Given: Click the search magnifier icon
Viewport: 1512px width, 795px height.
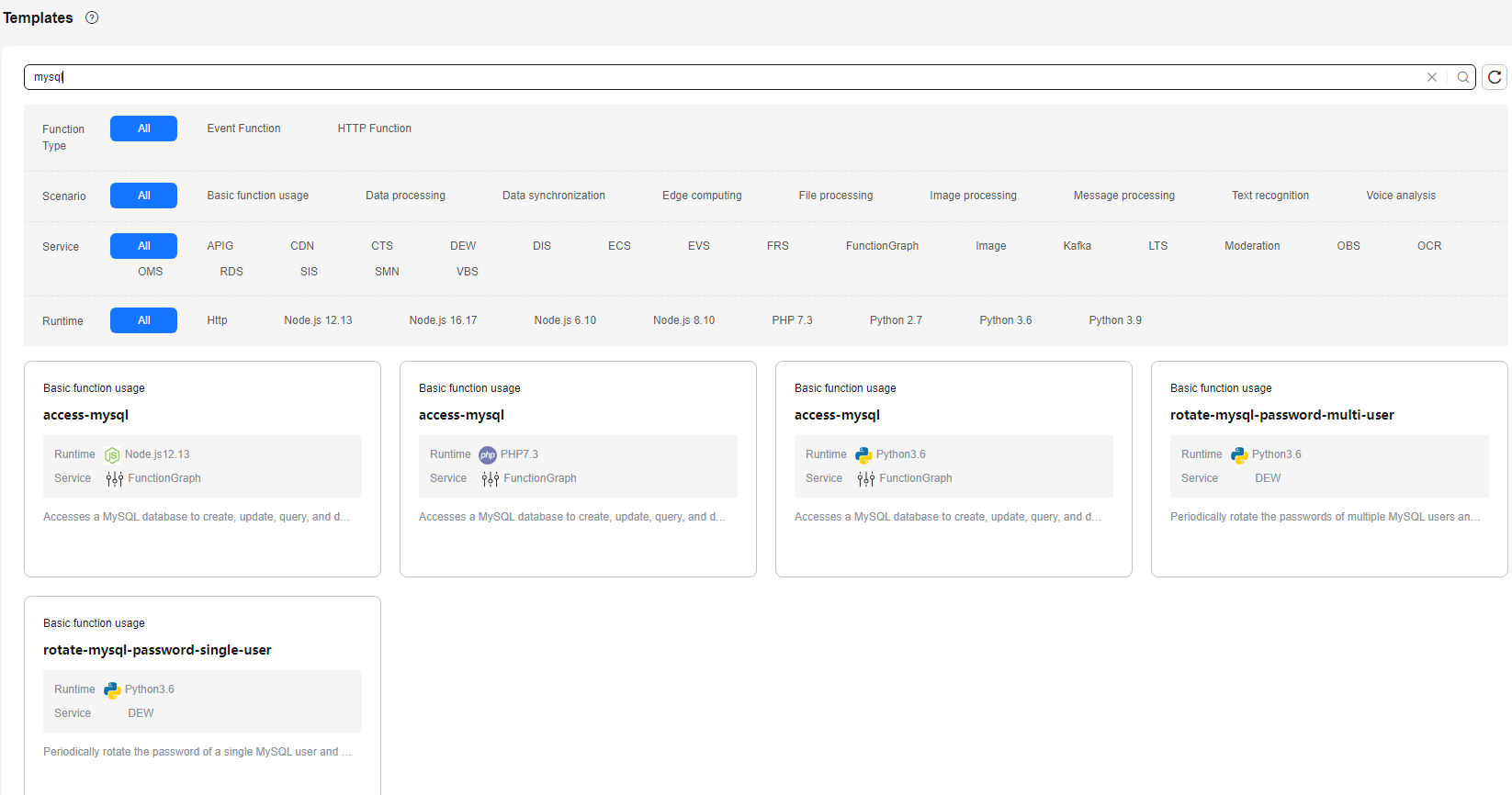Looking at the screenshot, I should coord(1462,77).
